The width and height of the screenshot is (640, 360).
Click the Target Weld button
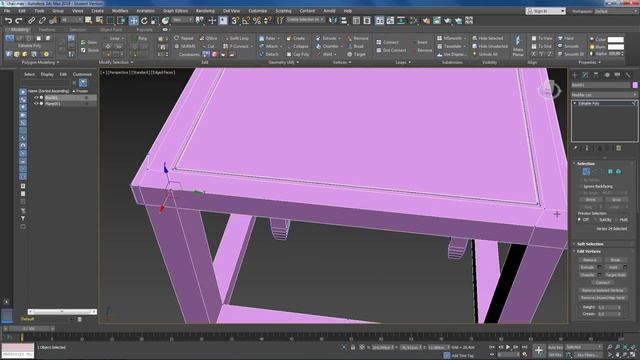[x=616, y=275]
